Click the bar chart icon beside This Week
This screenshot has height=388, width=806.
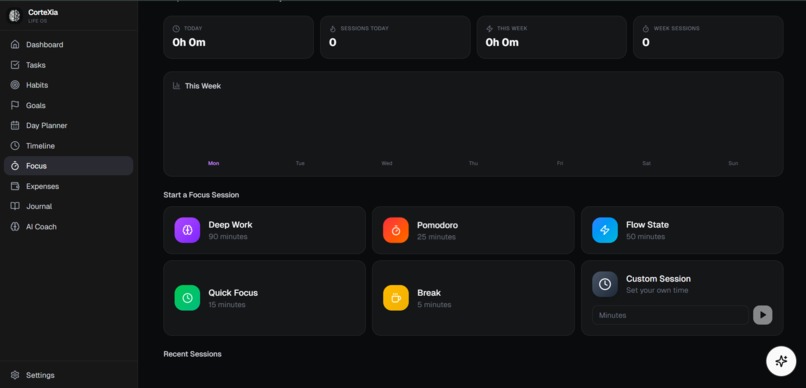click(176, 86)
